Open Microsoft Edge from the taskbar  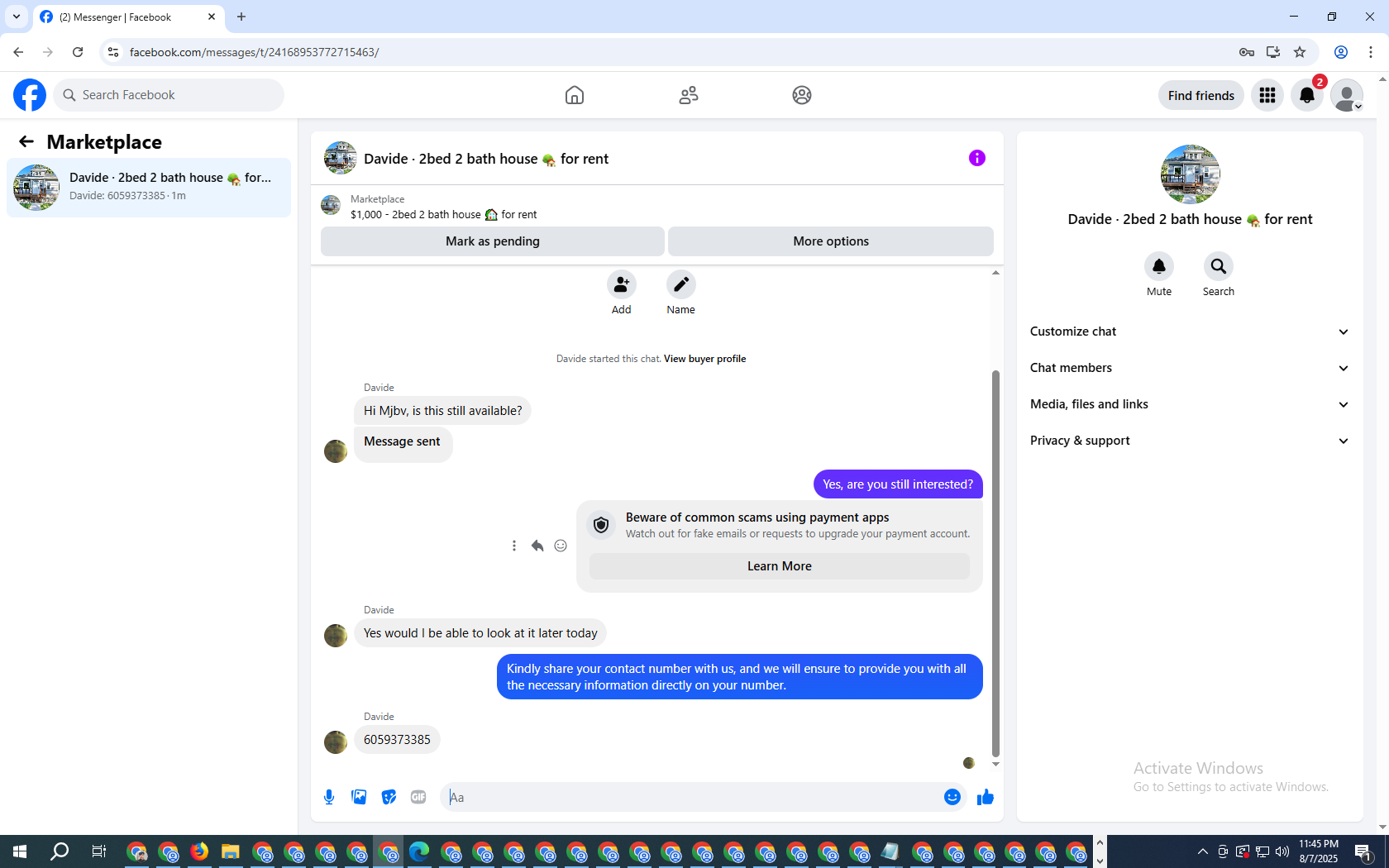click(x=419, y=851)
